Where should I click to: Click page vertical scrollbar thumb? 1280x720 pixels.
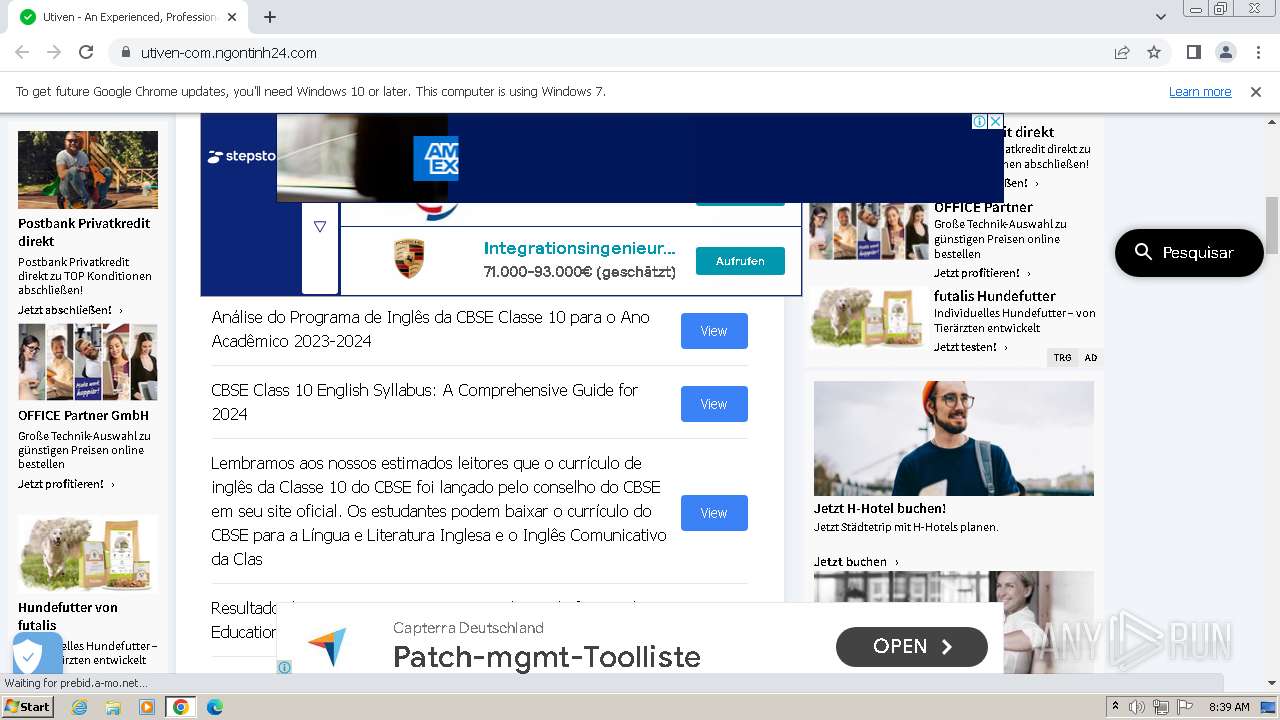click(1271, 225)
